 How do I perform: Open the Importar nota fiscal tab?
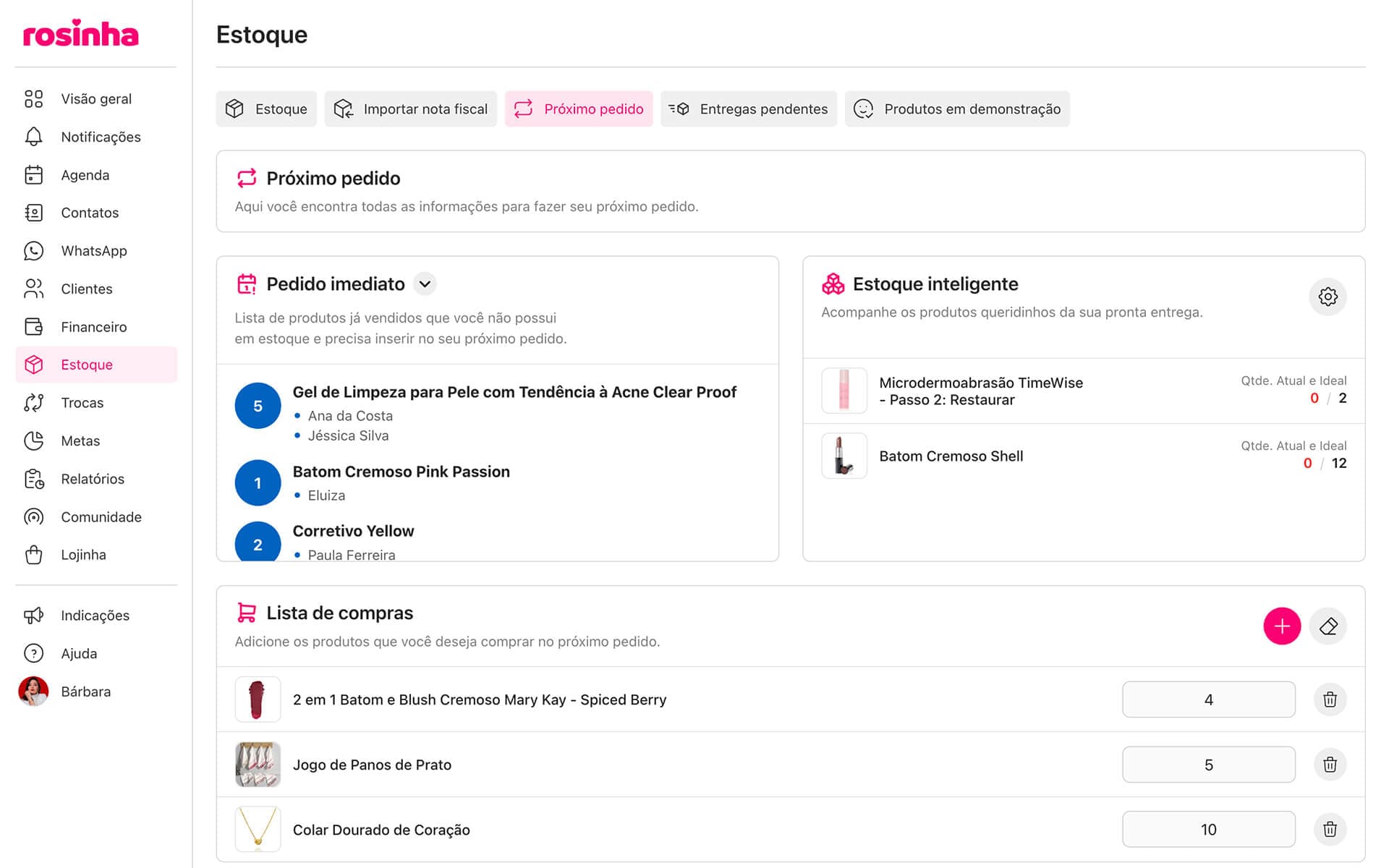[410, 109]
